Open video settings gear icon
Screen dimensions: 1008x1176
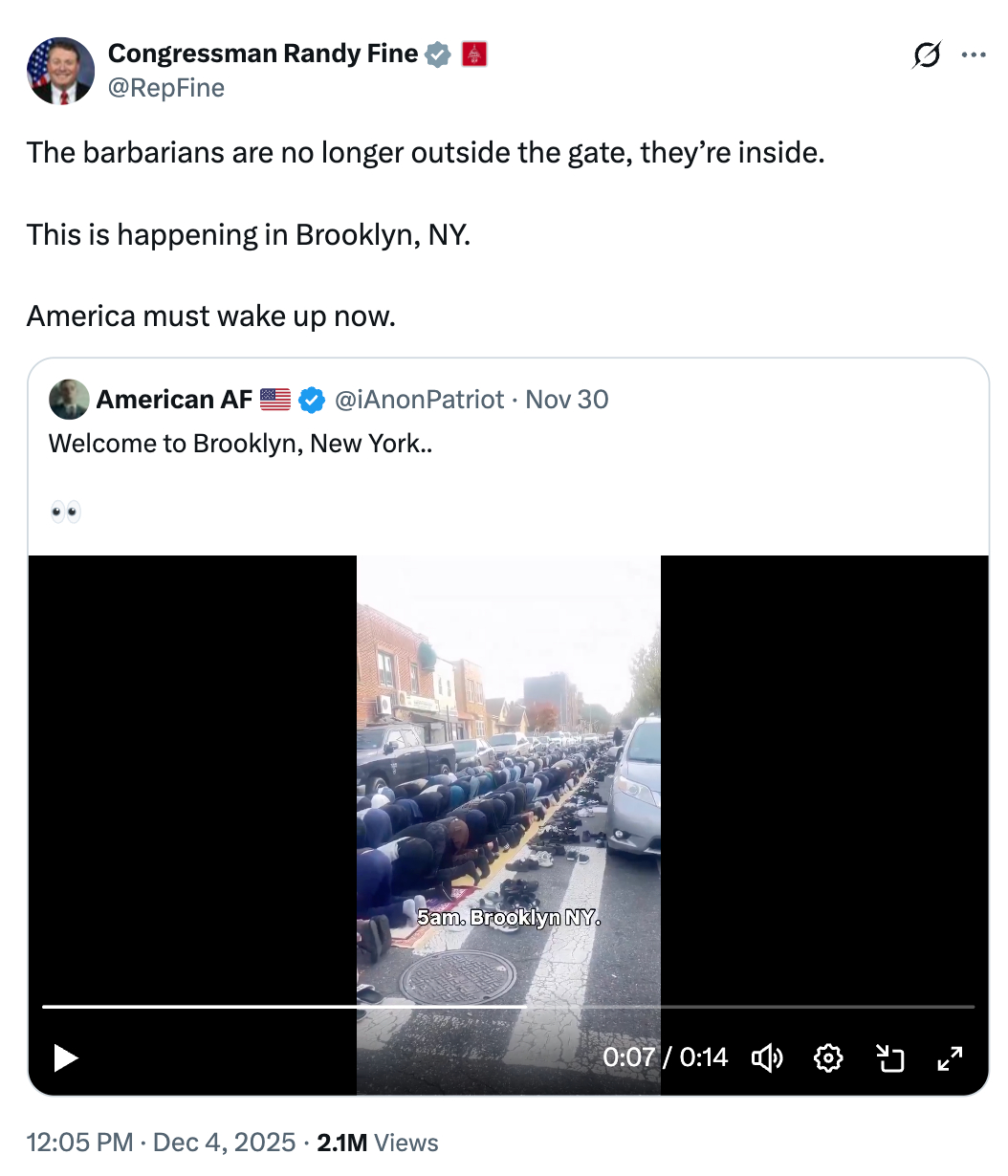tap(828, 1057)
